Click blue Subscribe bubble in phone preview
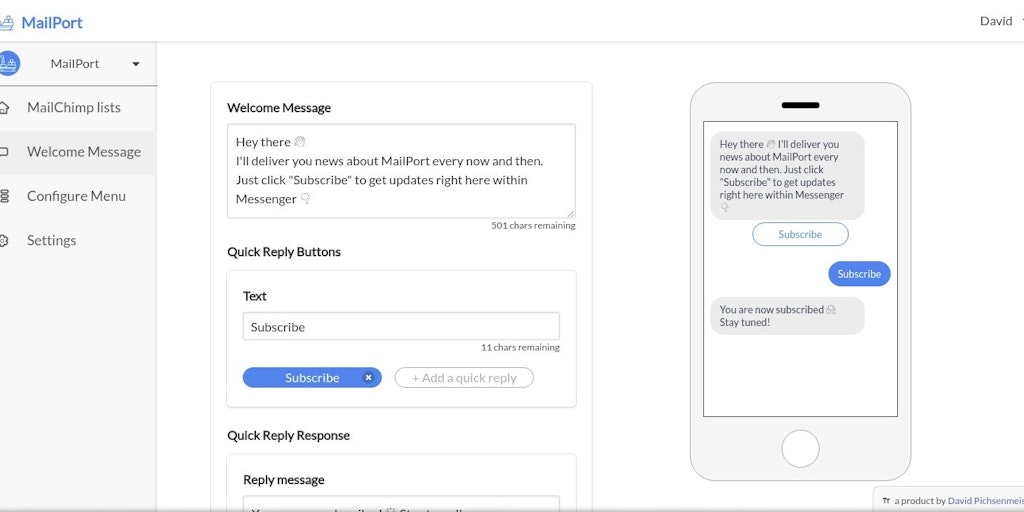 [859, 274]
